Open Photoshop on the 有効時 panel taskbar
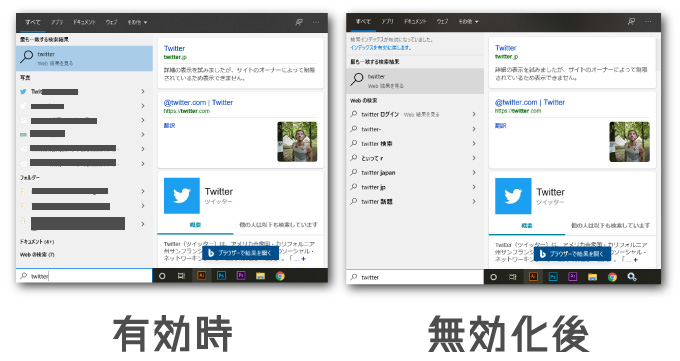680x361 pixels. [x=221, y=276]
